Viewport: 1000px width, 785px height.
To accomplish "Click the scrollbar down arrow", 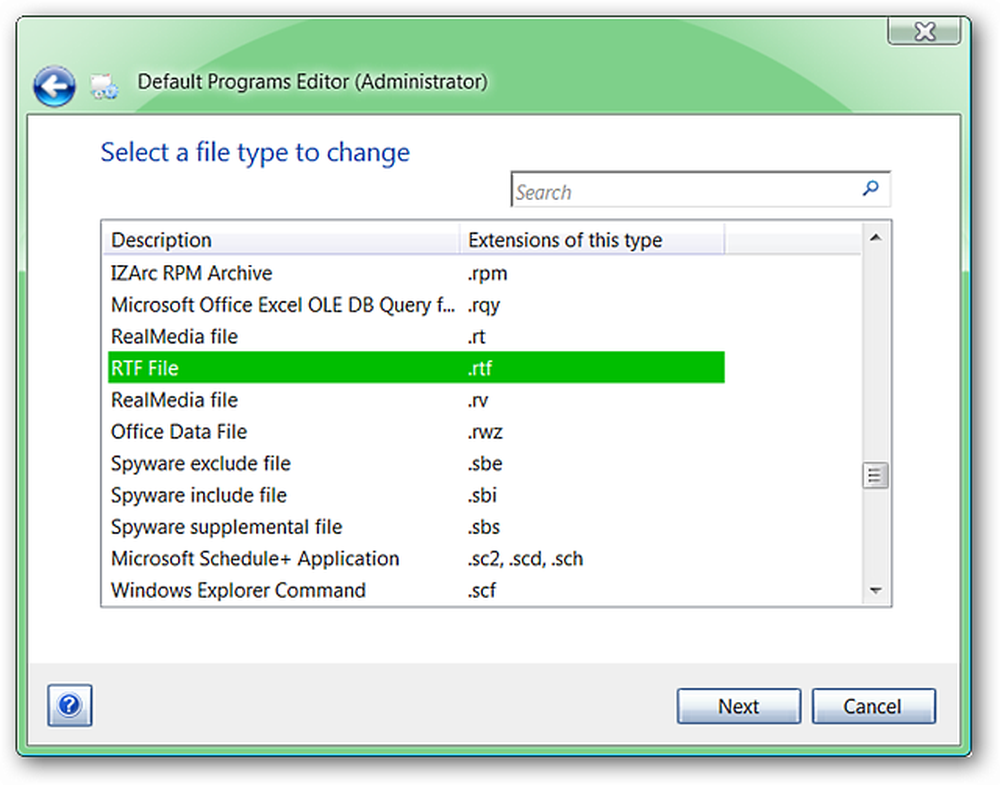I will coord(876,591).
